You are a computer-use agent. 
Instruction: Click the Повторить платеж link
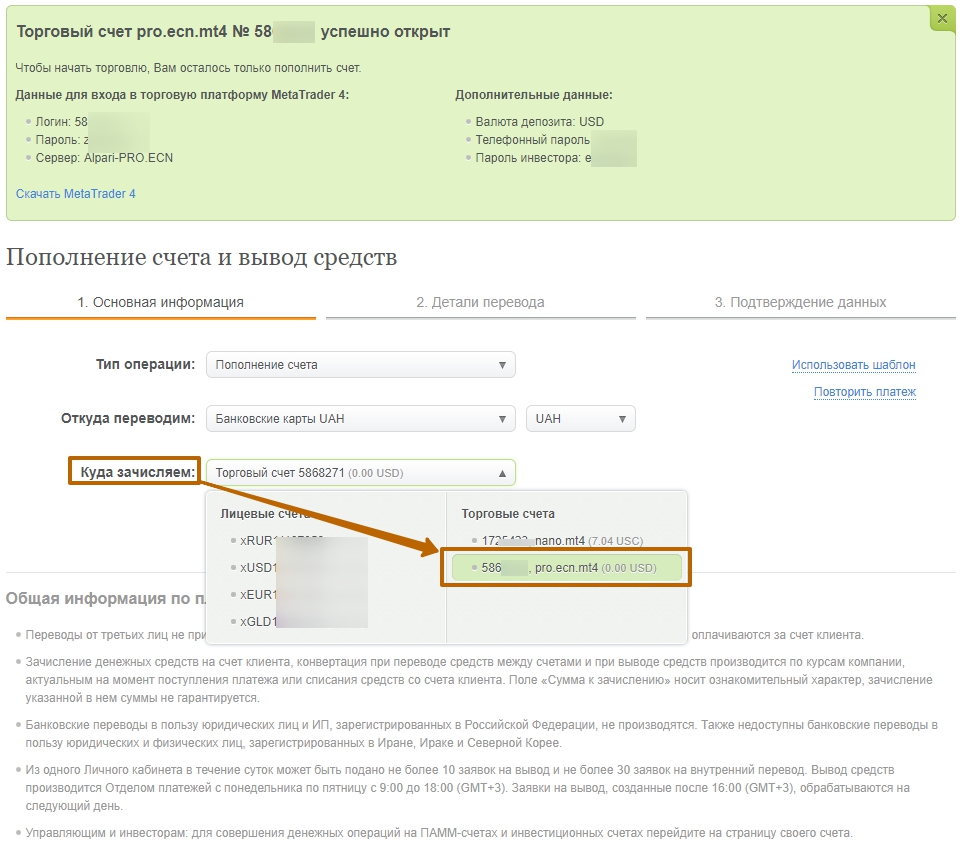864,392
